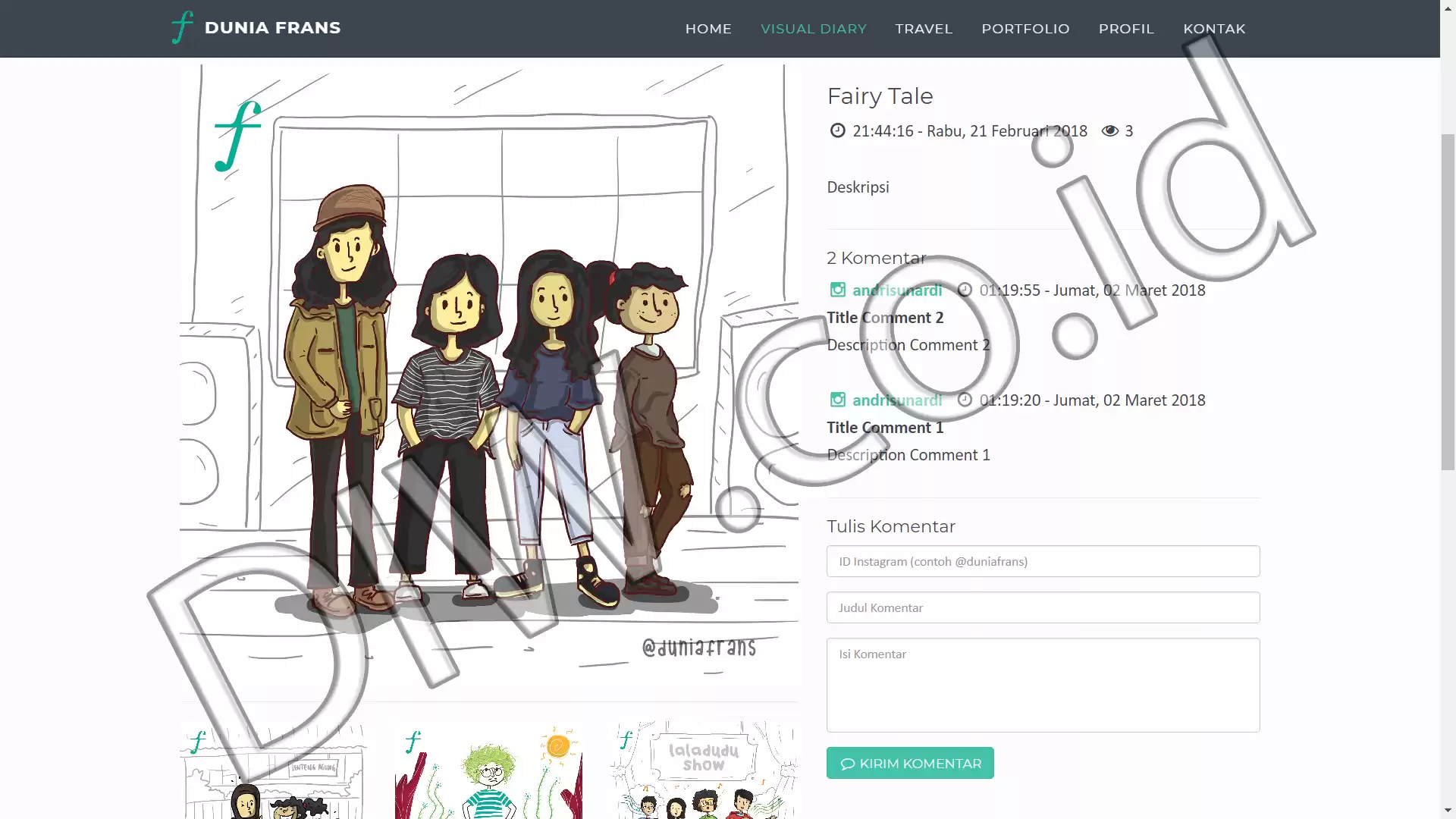The width and height of the screenshot is (1456, 819).
Task: Open the green-haired character thumbnail
Action: (x=489, y=770)
